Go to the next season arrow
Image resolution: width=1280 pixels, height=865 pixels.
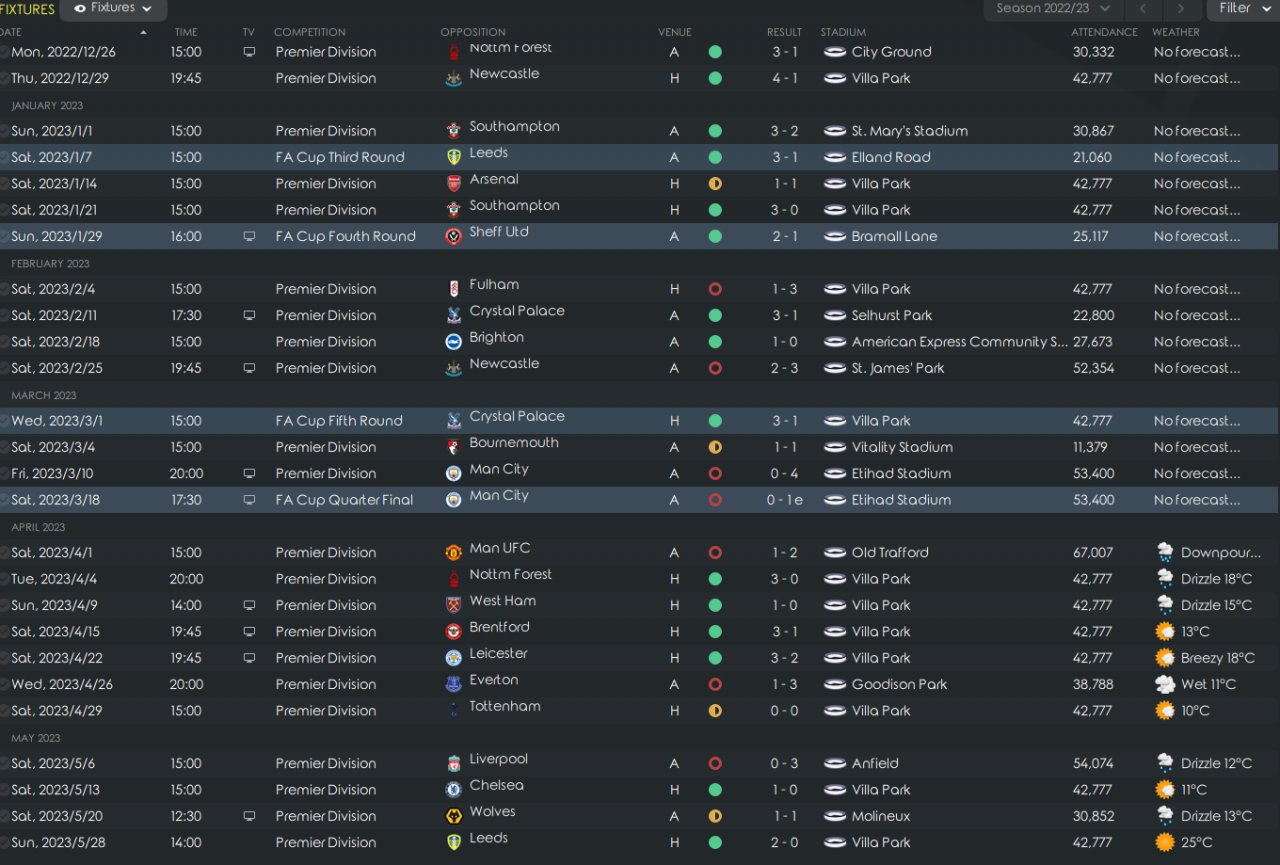1181,9
